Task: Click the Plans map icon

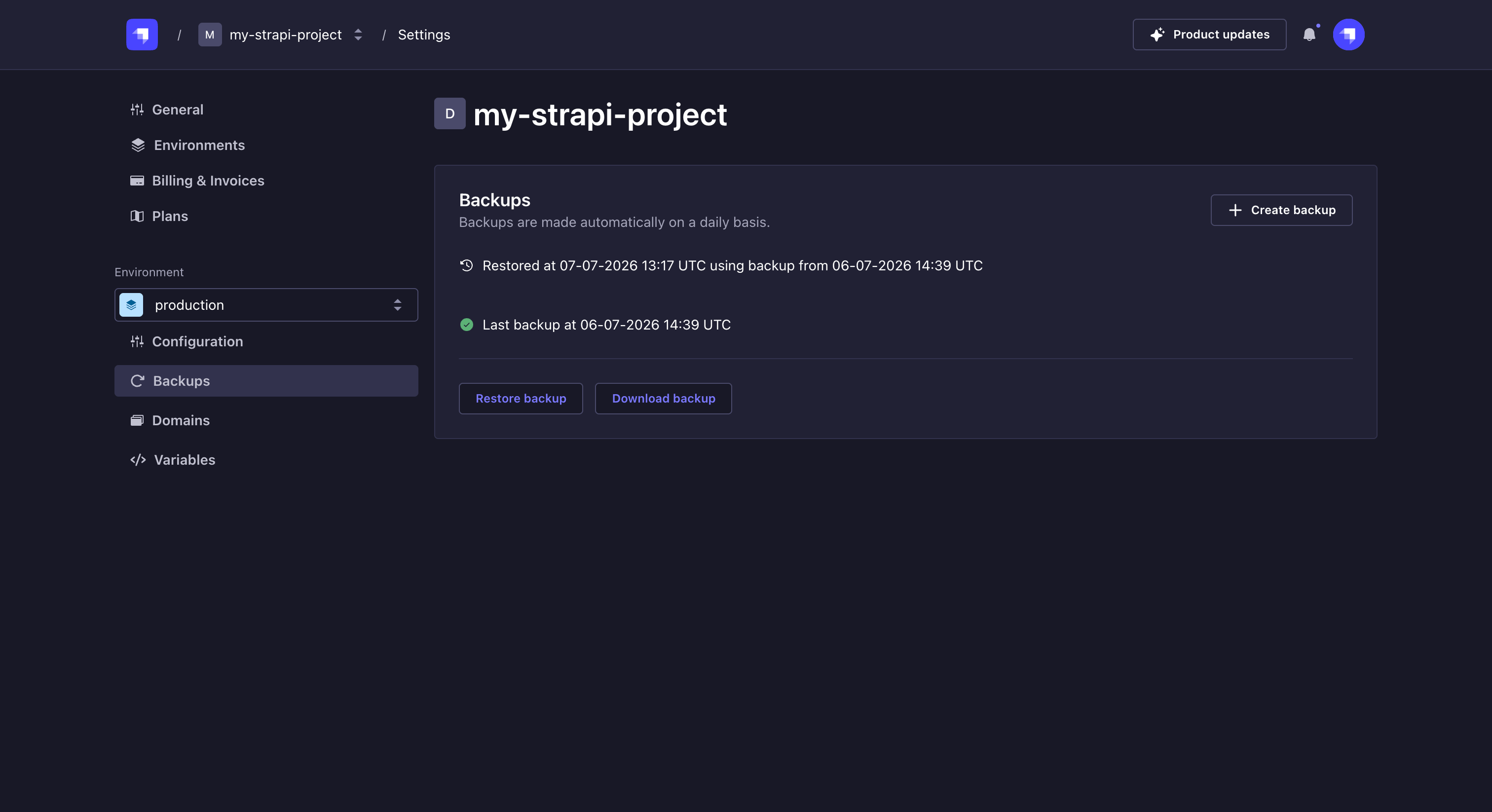Action: pos(137,216)
